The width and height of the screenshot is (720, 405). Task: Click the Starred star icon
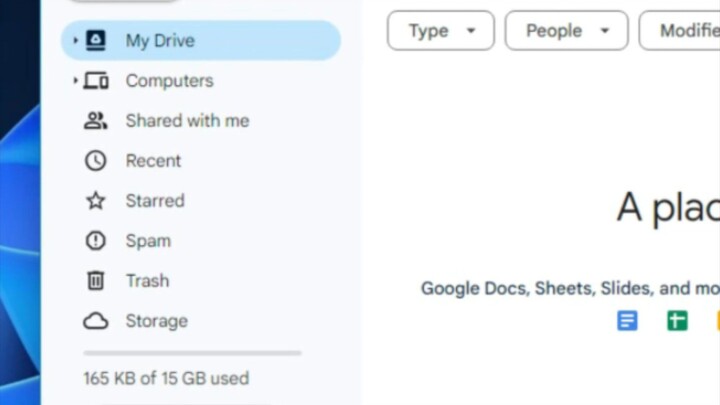pyautogui.click(x=96, y=201)
